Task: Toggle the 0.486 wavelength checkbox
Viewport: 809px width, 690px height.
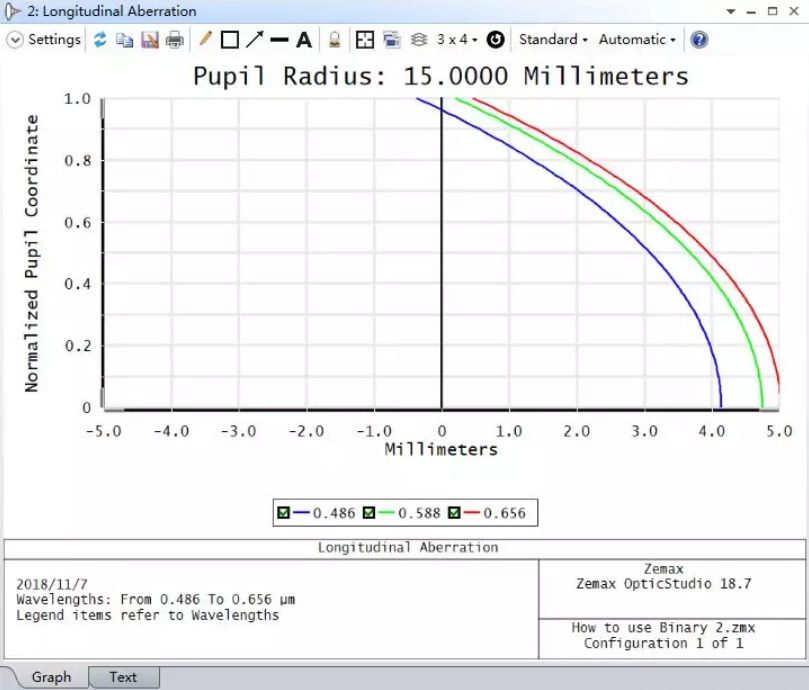Action: pos(284,513)
